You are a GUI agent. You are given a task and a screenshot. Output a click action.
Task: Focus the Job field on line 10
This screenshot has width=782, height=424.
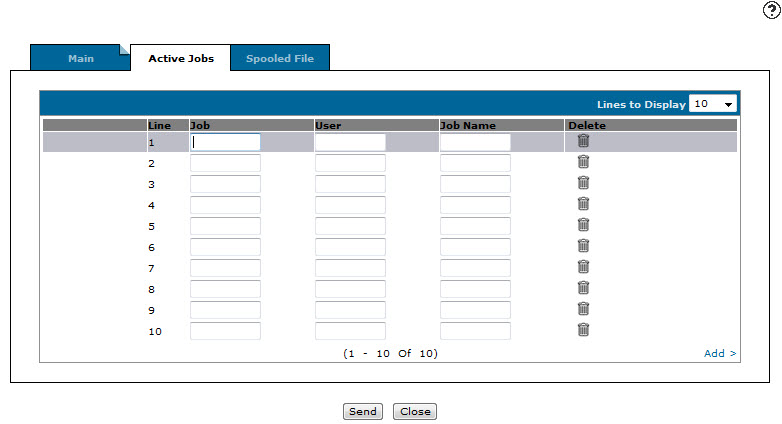click(225, 331)
